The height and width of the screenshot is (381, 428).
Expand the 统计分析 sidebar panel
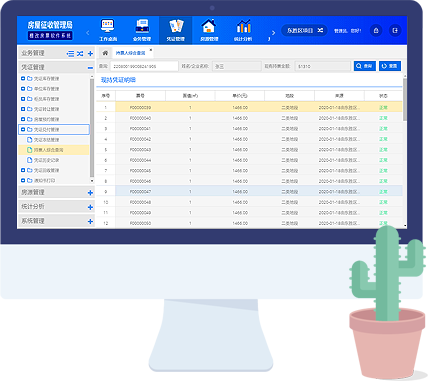90,207
